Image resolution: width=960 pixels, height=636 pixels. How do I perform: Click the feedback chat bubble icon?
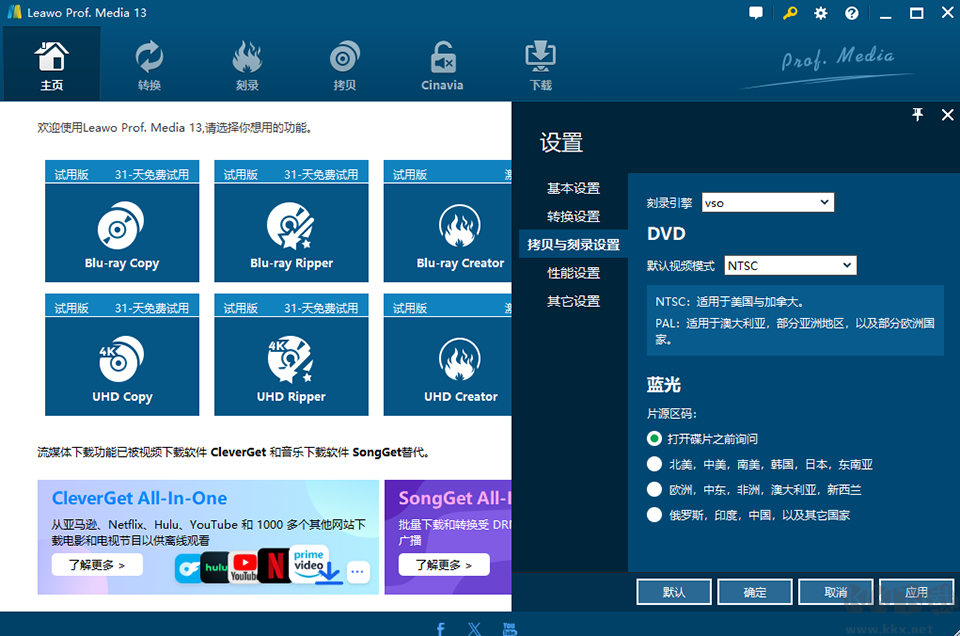click(x=756, y=13)
